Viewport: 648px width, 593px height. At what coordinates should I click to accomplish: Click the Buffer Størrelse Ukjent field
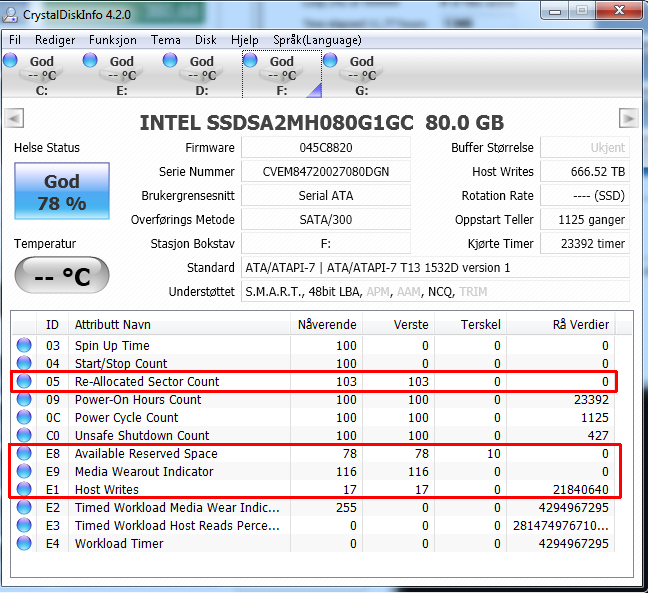[585, 148]
